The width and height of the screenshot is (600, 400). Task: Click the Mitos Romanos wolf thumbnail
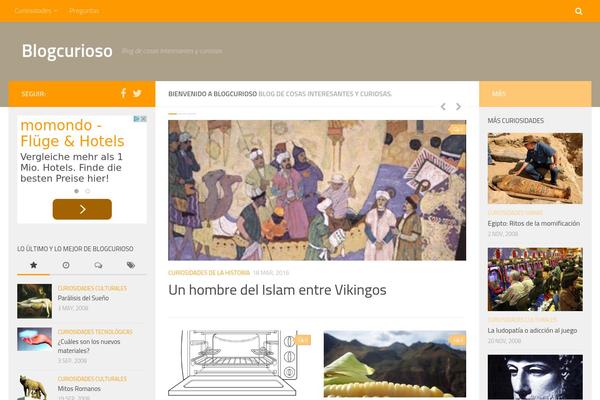point(34,387)
